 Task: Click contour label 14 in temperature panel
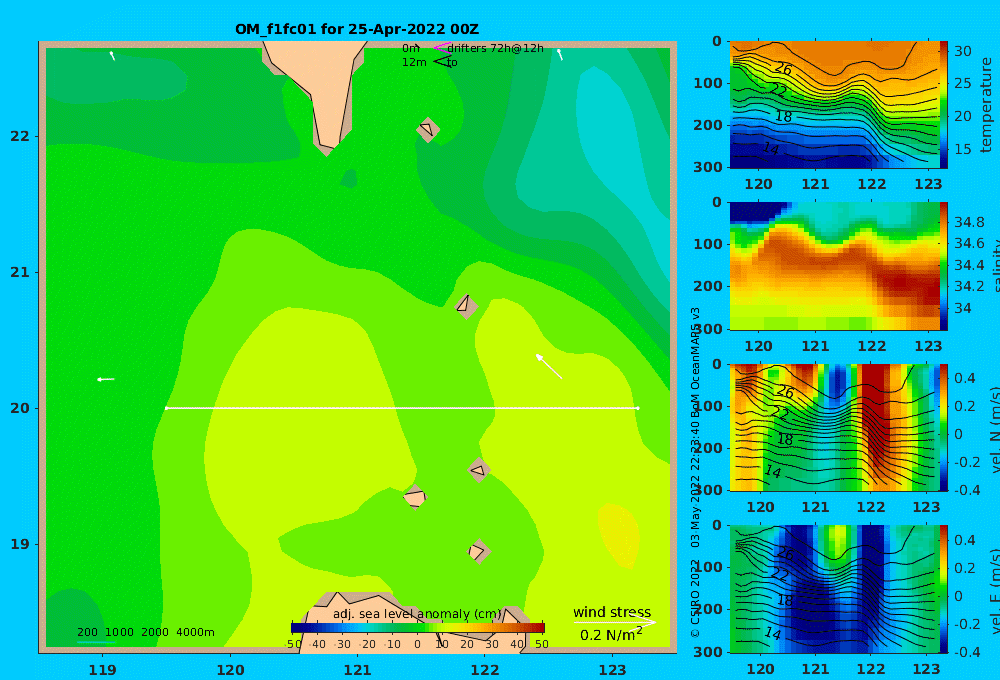771,148
